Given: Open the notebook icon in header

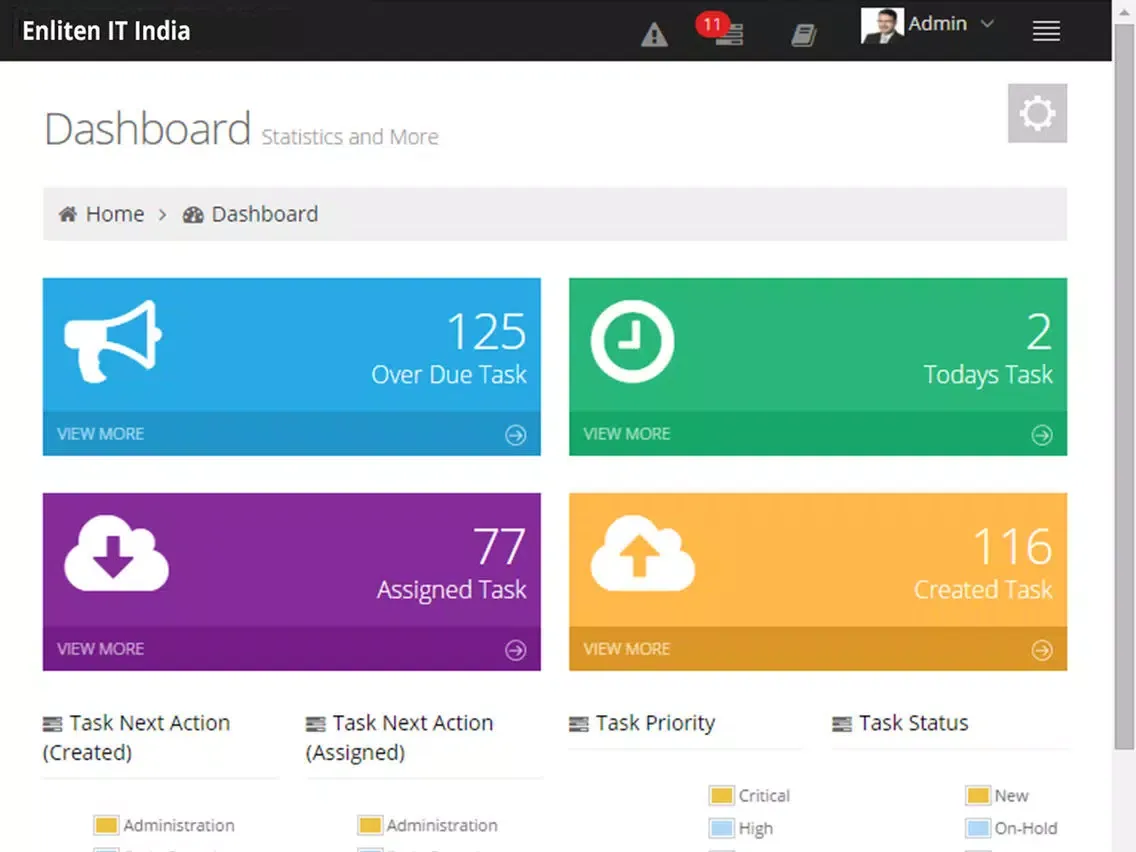Looking at the screenshot, I should [803, 34].
